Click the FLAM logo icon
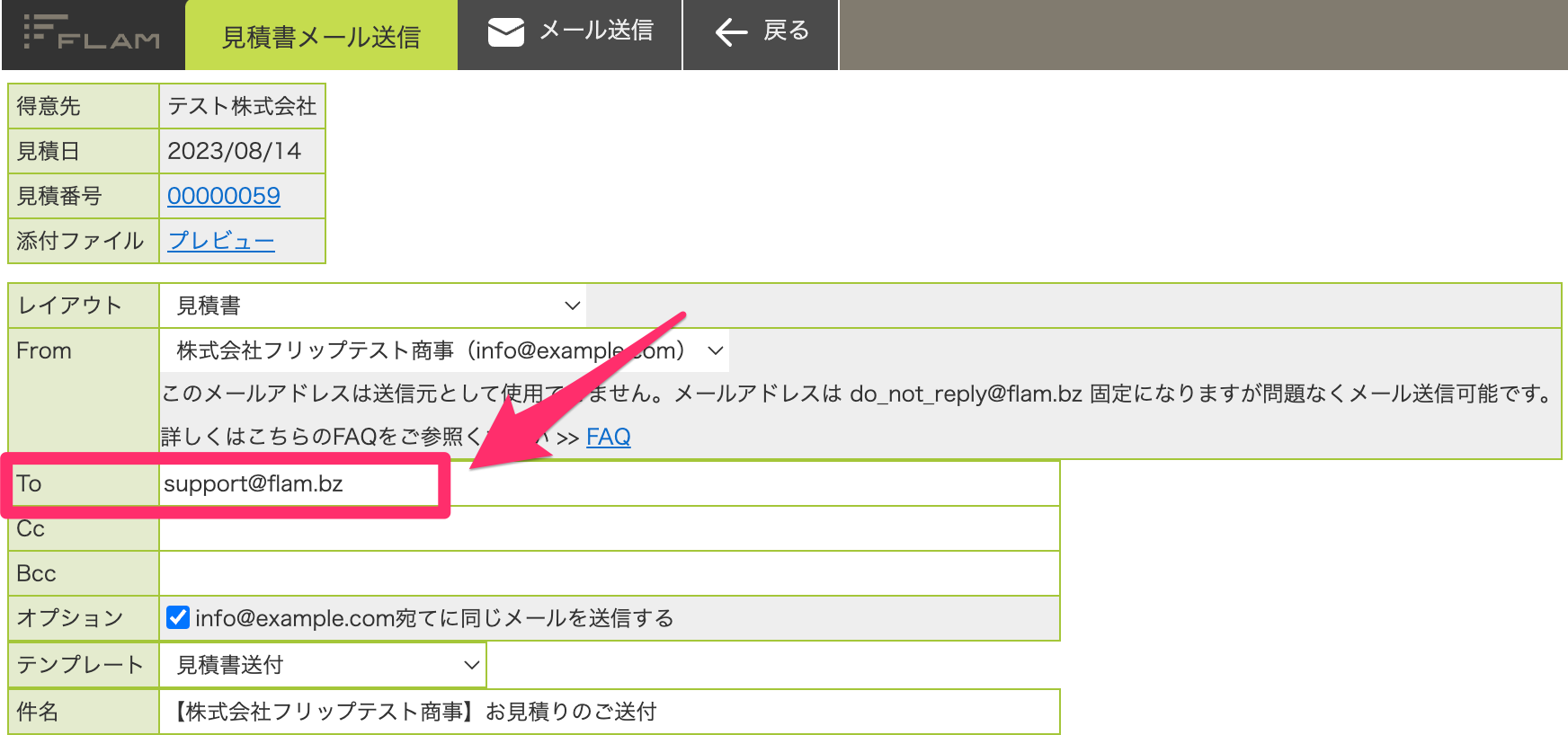The height and width of the screenshot is (735, 1568). point(92,33)
